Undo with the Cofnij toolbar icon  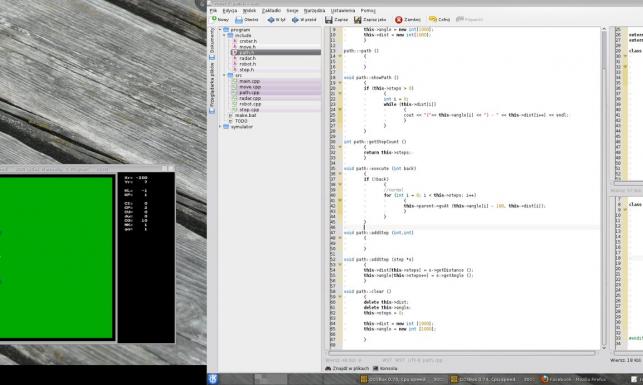point(433,19)
